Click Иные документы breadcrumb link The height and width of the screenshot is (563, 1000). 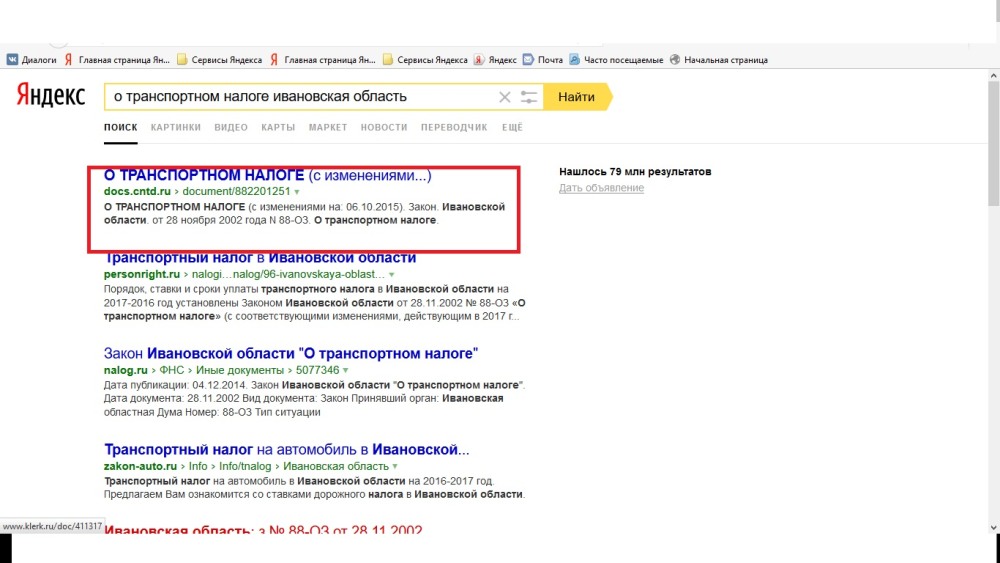(x=240, y=370)
